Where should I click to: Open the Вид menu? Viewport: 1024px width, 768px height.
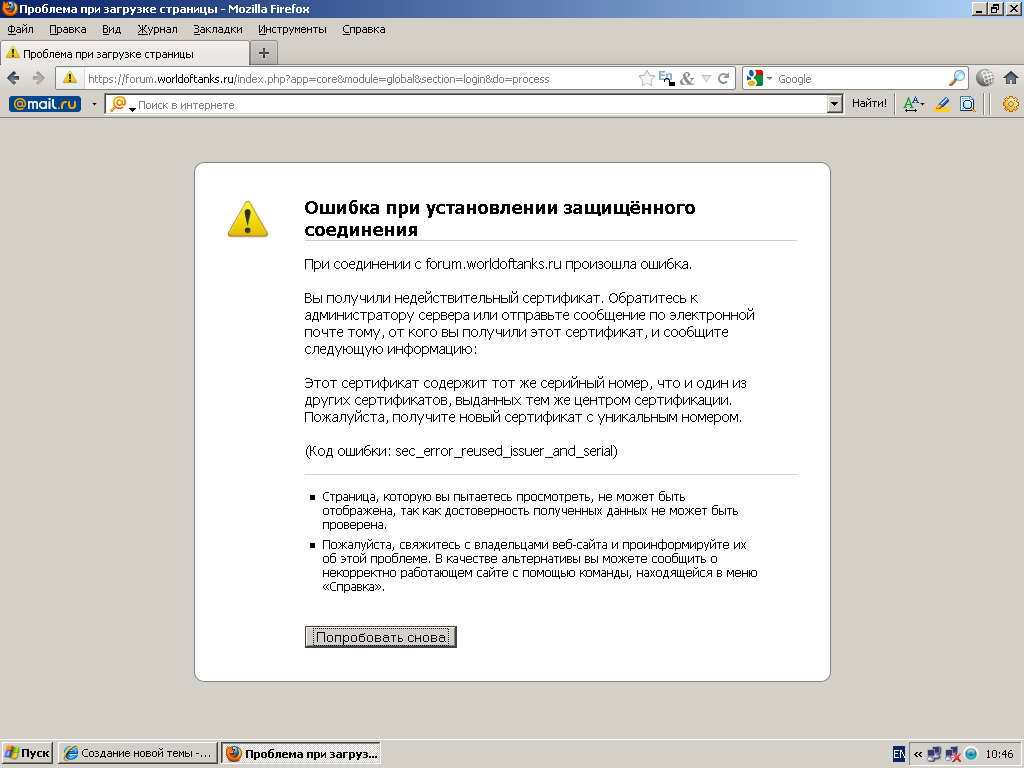click(x=112, y=29)
